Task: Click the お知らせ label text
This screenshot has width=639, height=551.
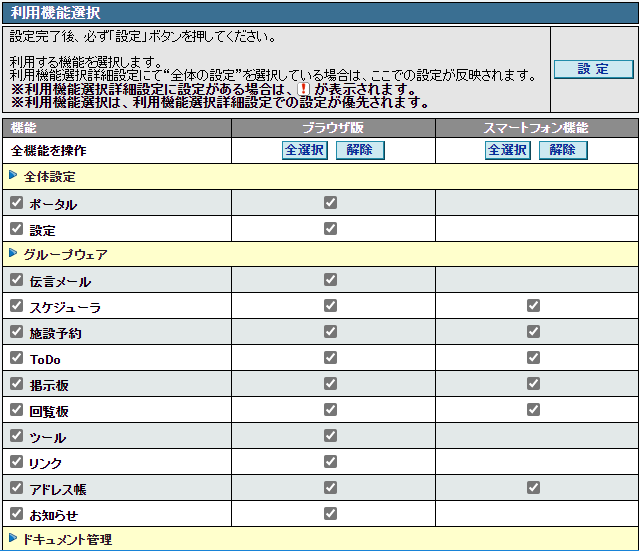Action: click(x=53, y=516)
